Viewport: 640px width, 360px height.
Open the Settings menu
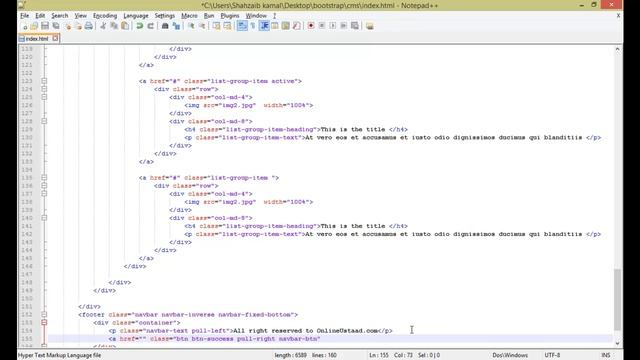coord(164,16)
